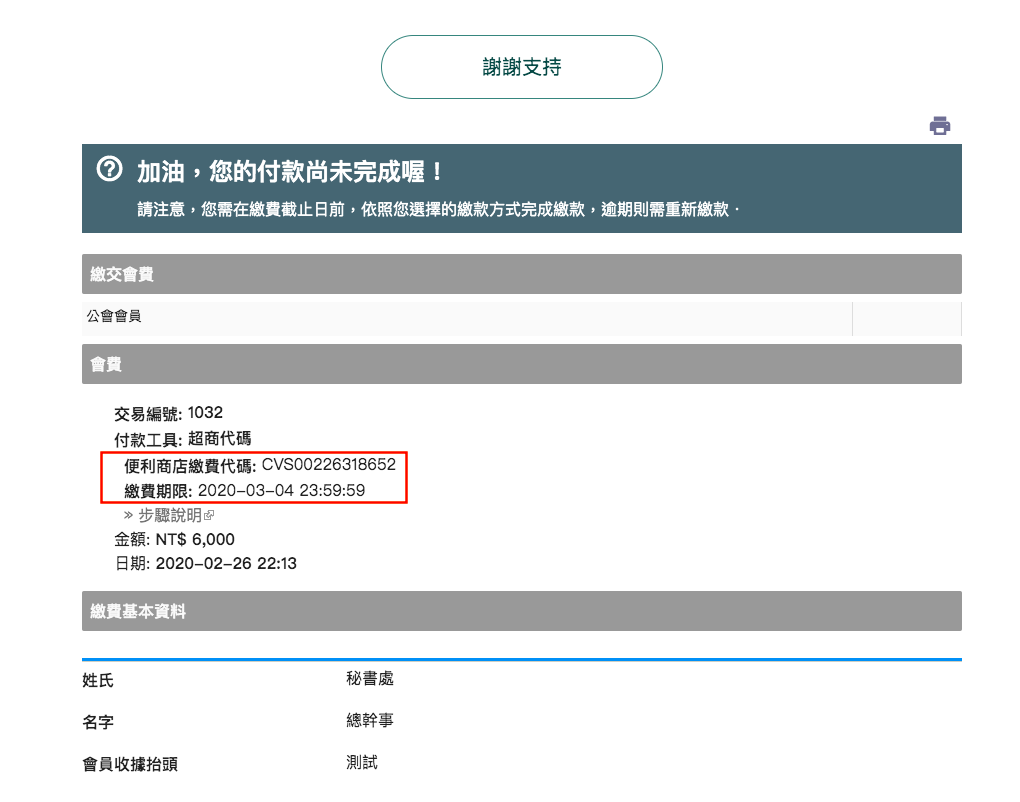This screenshot has height=802, width=1020.
Task: Click external link icon beside 步驟說明
Action: (209, 516)
